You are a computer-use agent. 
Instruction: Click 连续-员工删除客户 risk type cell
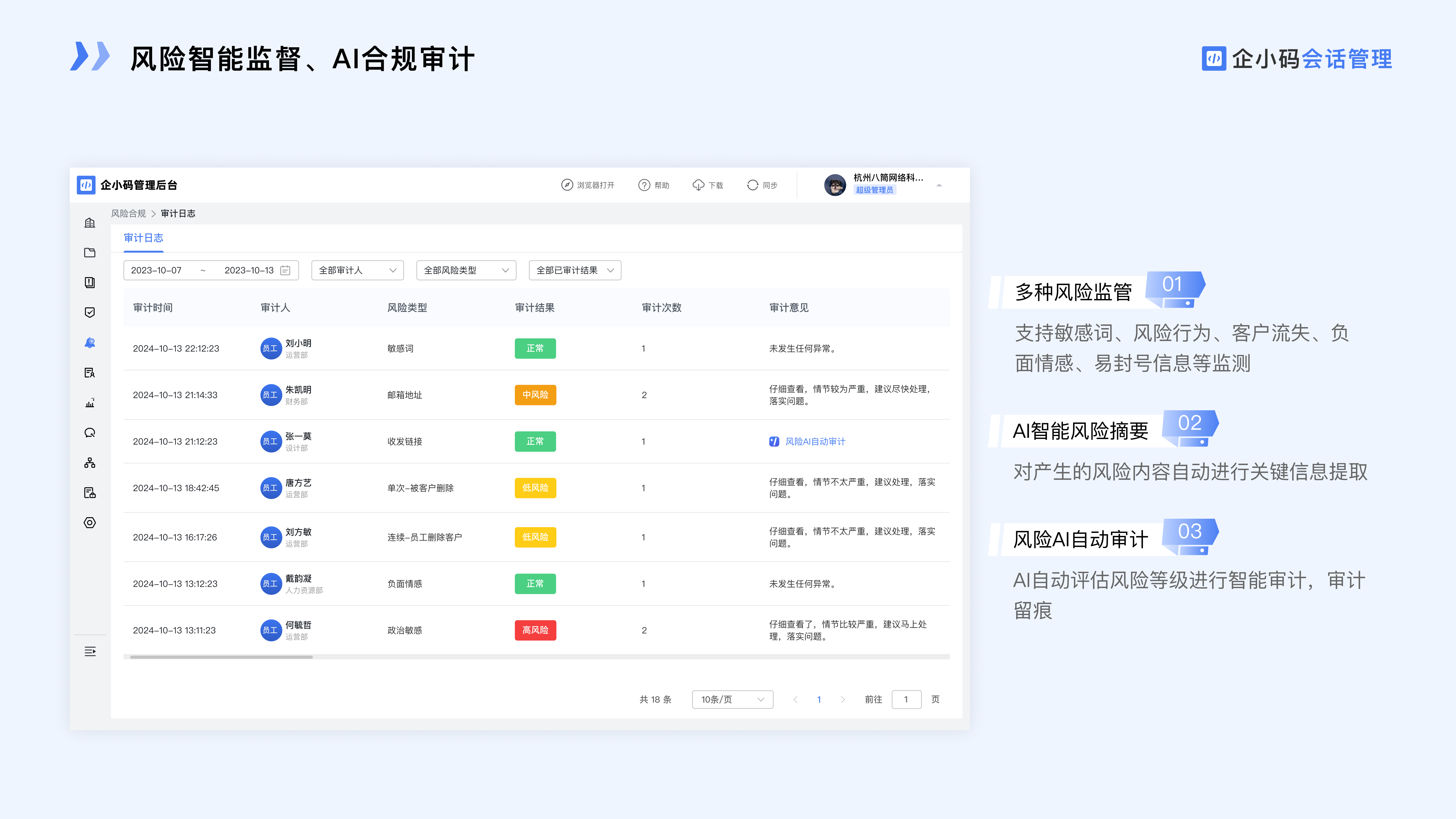click(424, 537)
